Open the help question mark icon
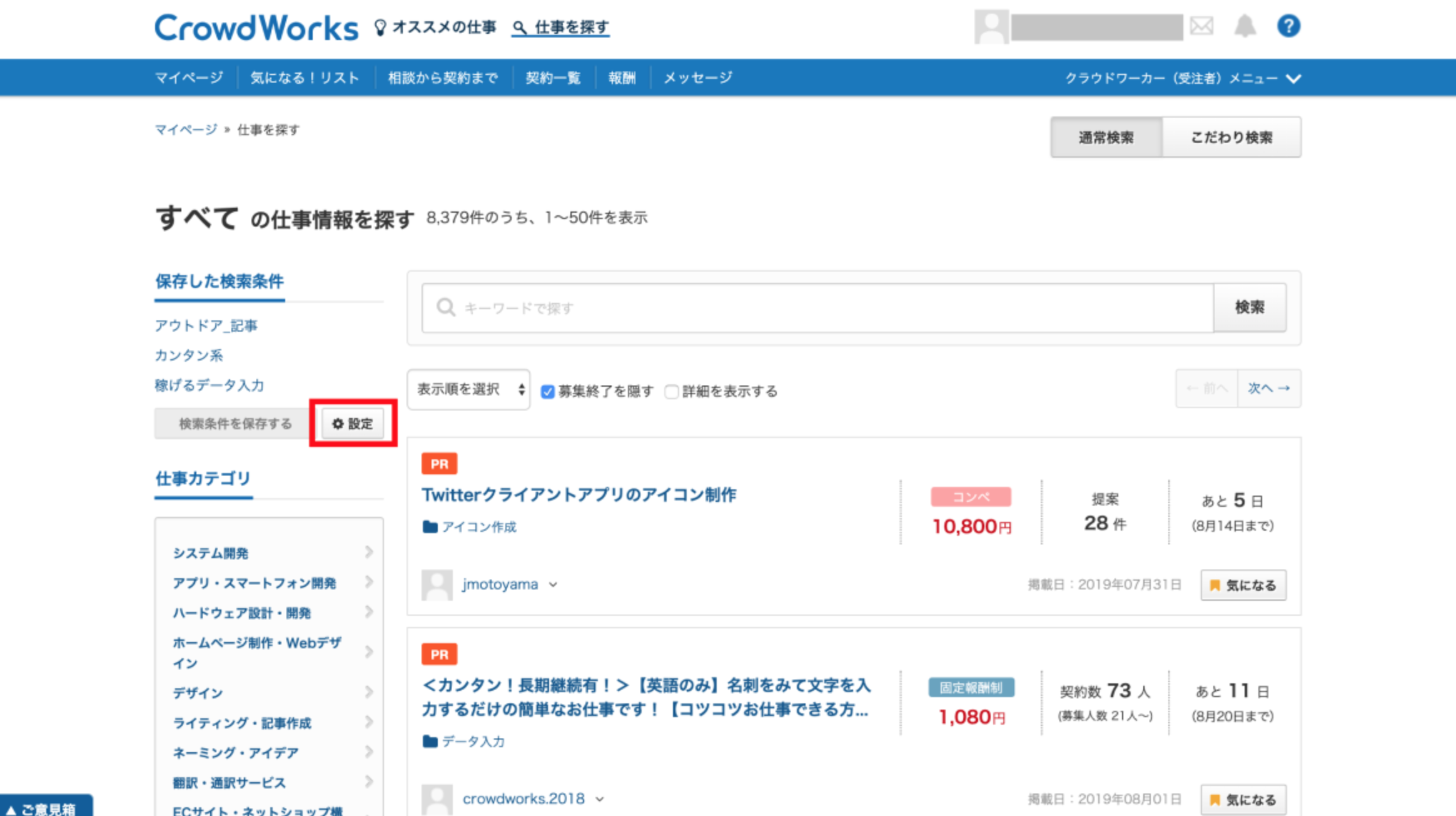Image resolution: width=1456 pixels, height=816 pixels. tap(1288, 26)
